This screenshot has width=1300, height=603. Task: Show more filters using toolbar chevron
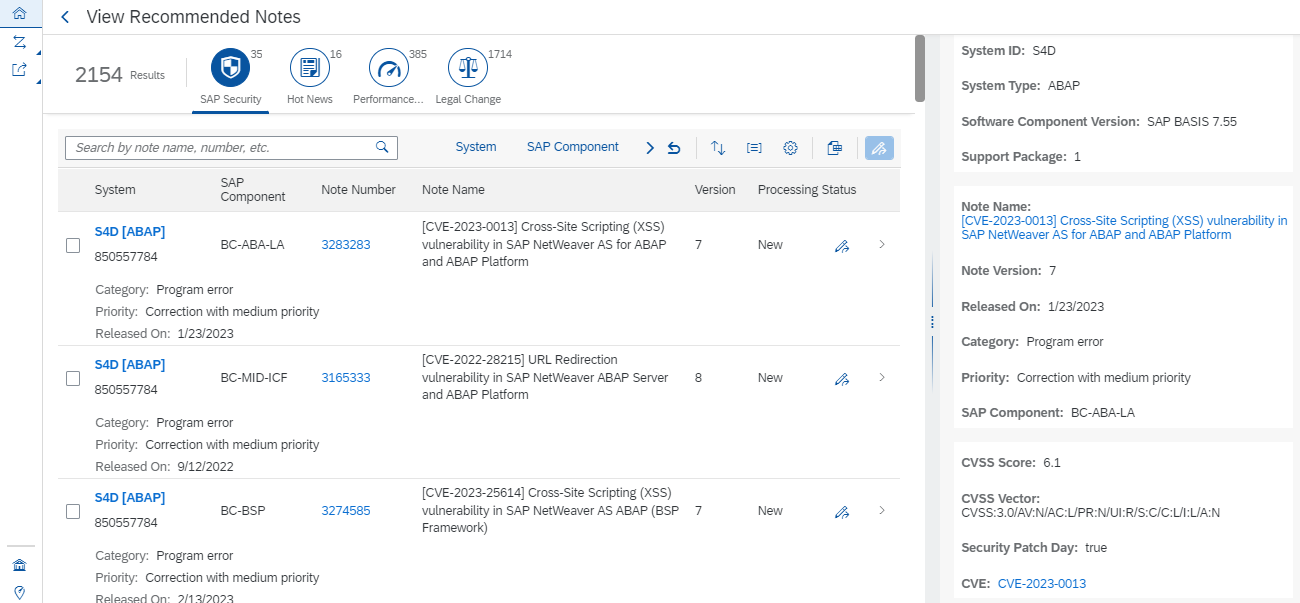point(650,148)
